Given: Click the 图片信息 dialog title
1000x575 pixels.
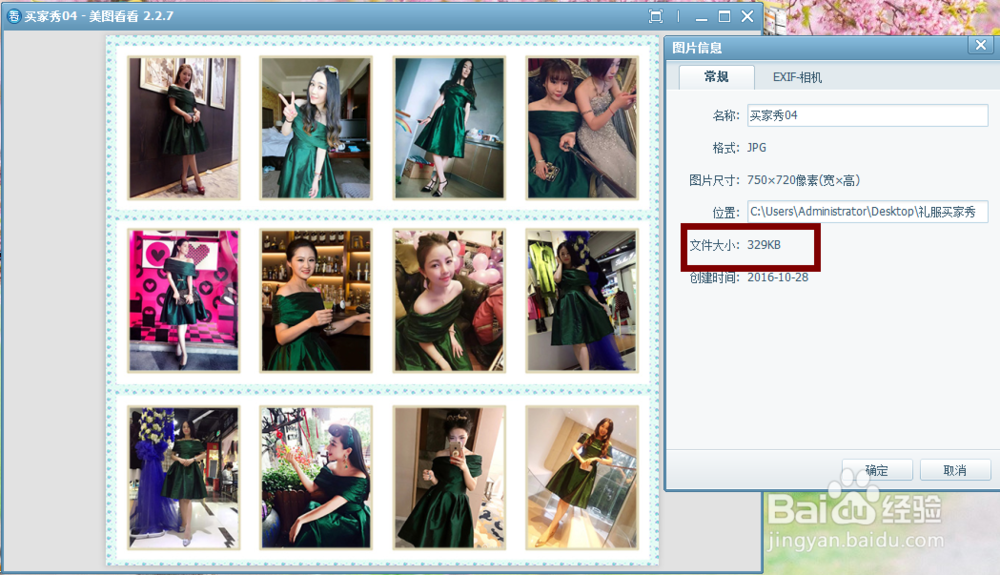Looking at the screenshot, I should point(696,48).
